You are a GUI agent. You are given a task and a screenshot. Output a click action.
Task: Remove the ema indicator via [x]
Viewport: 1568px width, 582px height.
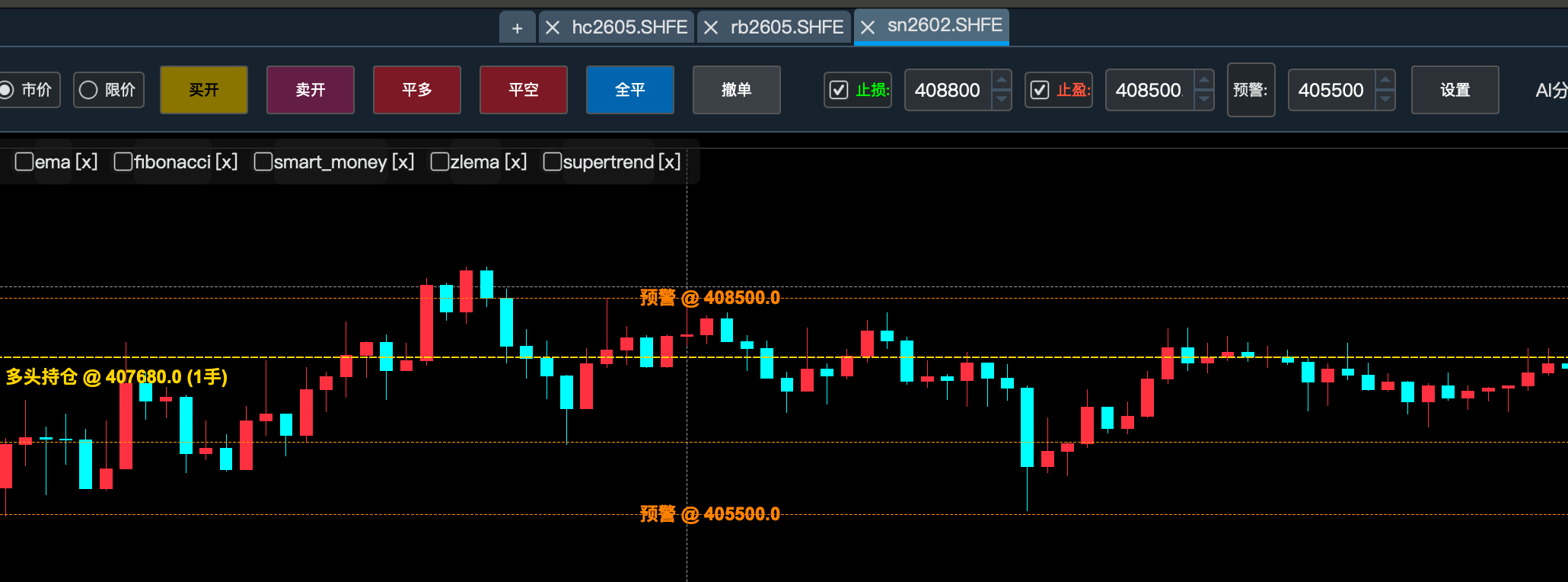[x=86, y=162]
